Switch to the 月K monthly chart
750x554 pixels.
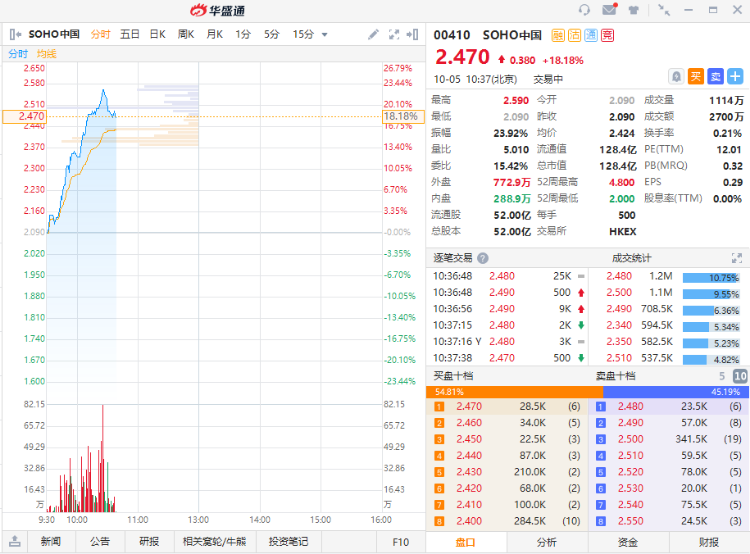point(214,34)
